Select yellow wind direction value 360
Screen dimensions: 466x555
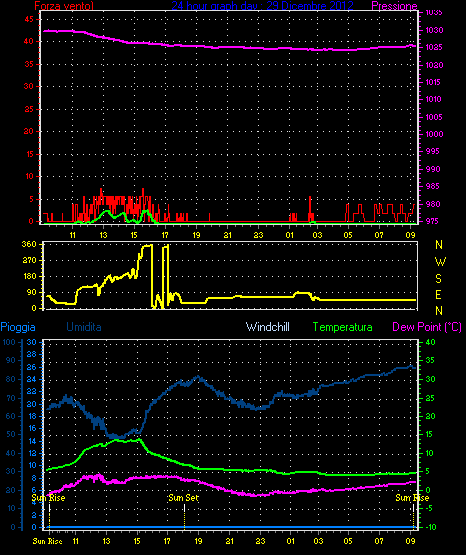[x=29, y=244]
